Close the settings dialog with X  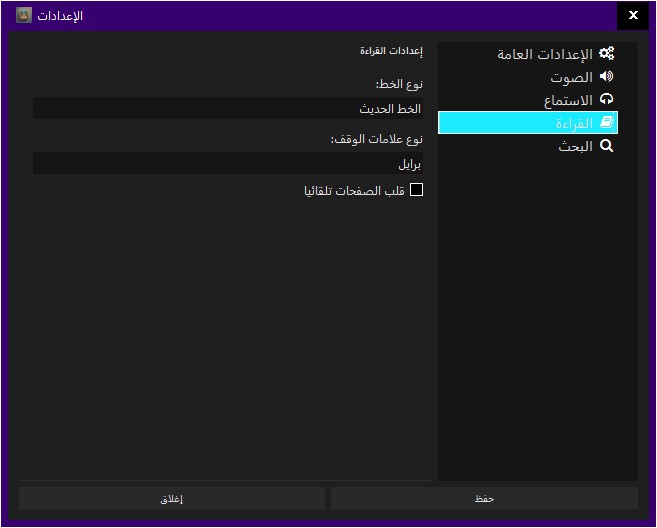[633, 16]
